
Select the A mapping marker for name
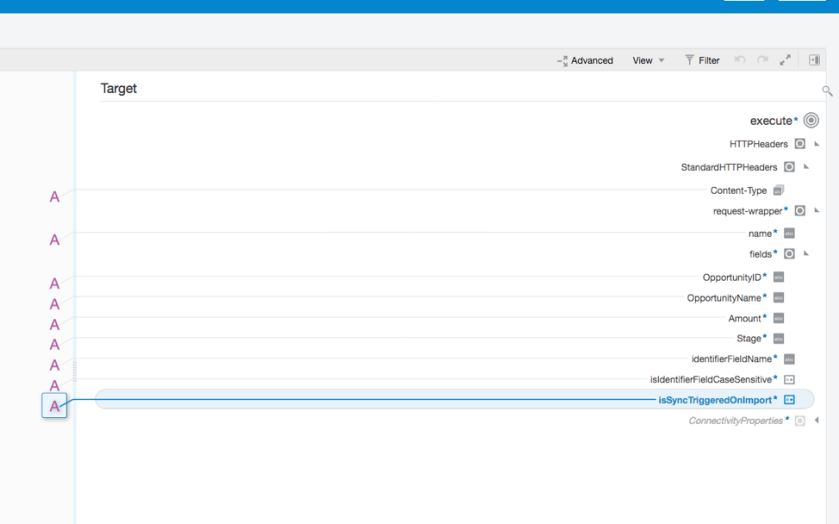point(55,240)
